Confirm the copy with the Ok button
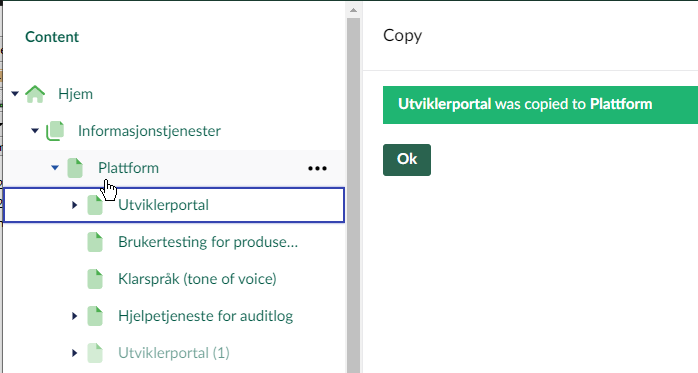The width and height of the screenshot is (698, 373). click(x=407, y=160)
